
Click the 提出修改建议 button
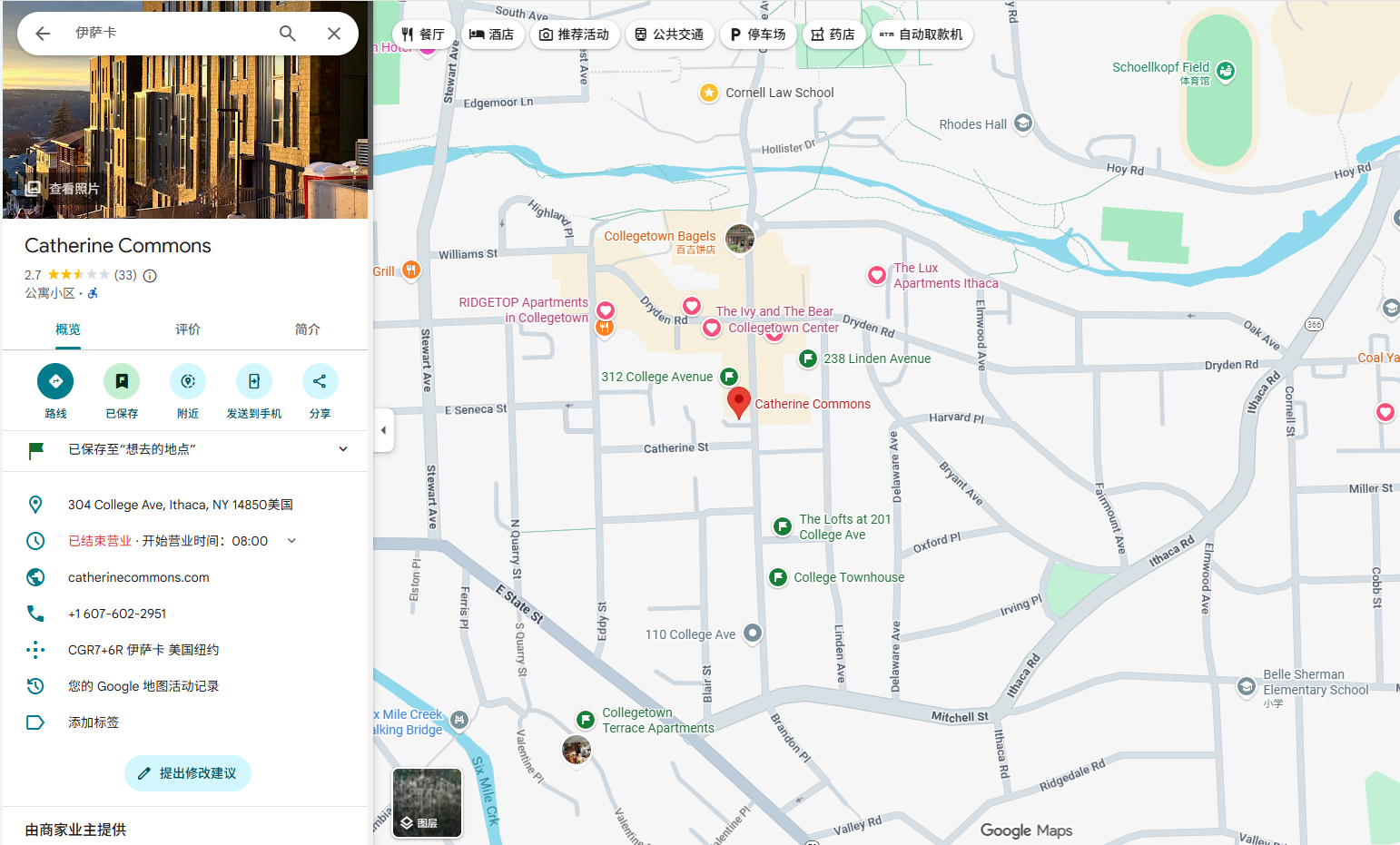click(x=188, y=773)
